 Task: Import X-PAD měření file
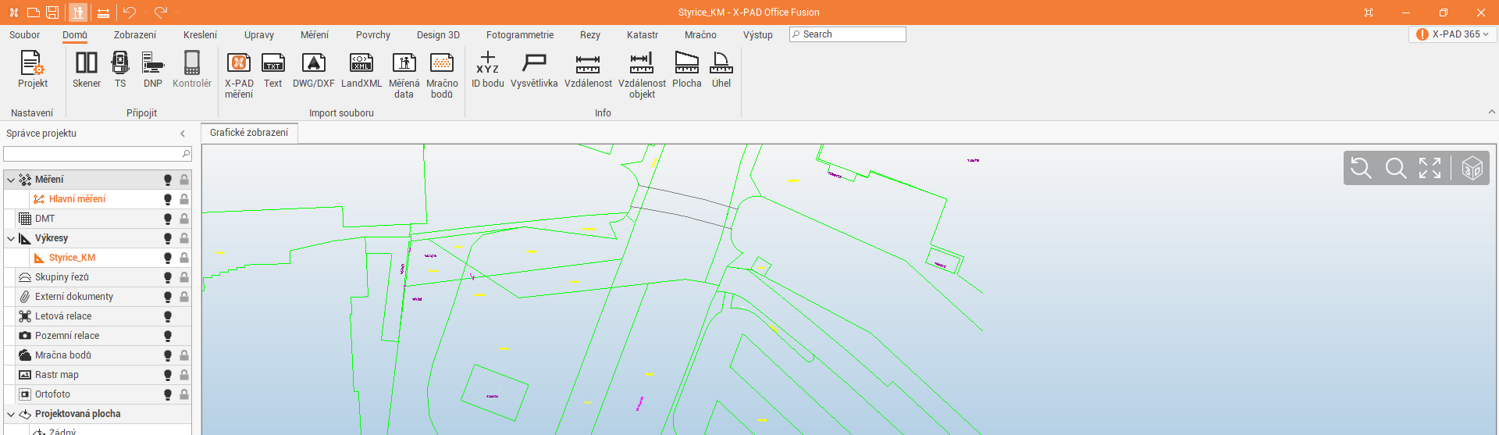239,75
